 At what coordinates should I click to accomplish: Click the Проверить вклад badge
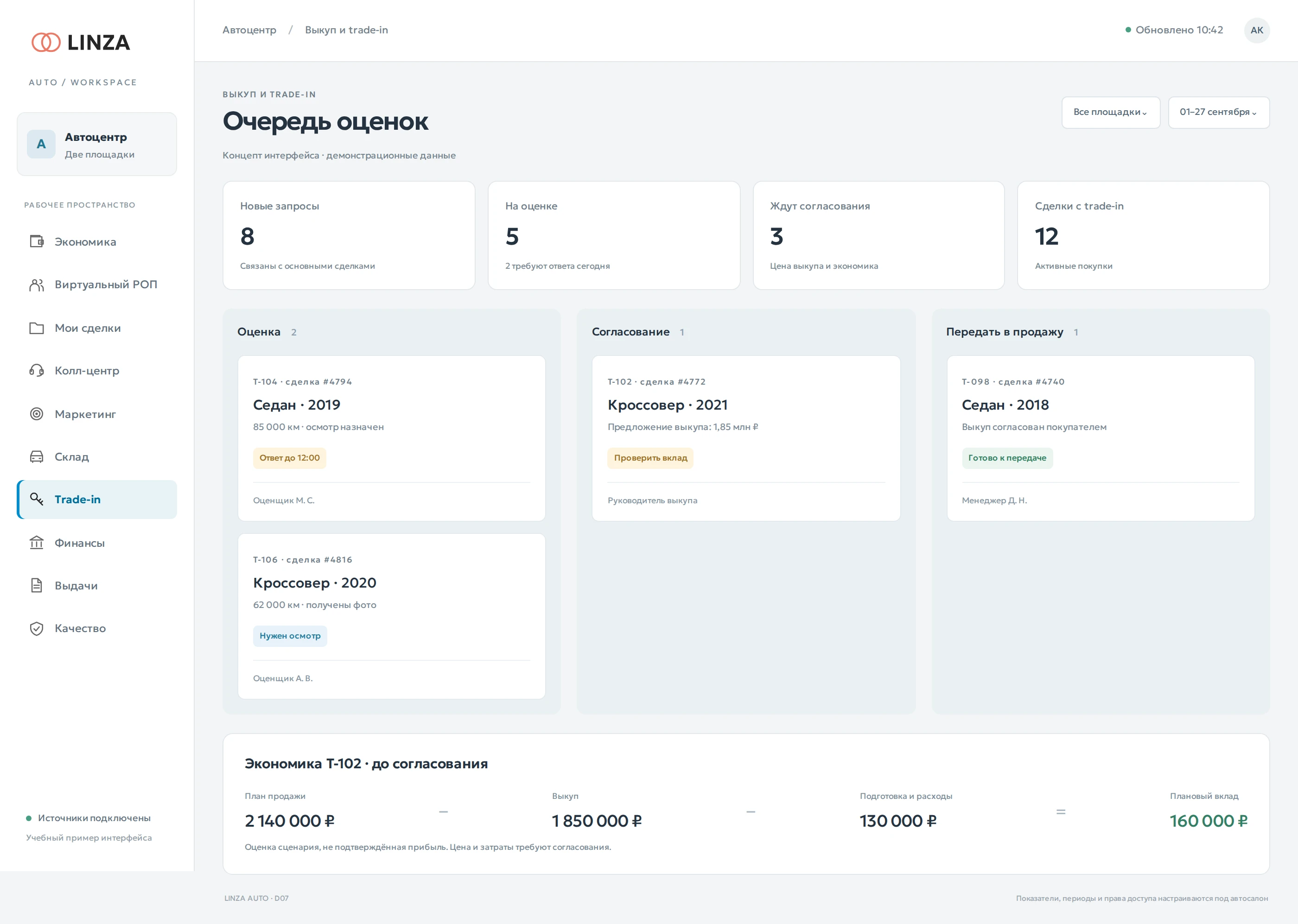point(650,458)
